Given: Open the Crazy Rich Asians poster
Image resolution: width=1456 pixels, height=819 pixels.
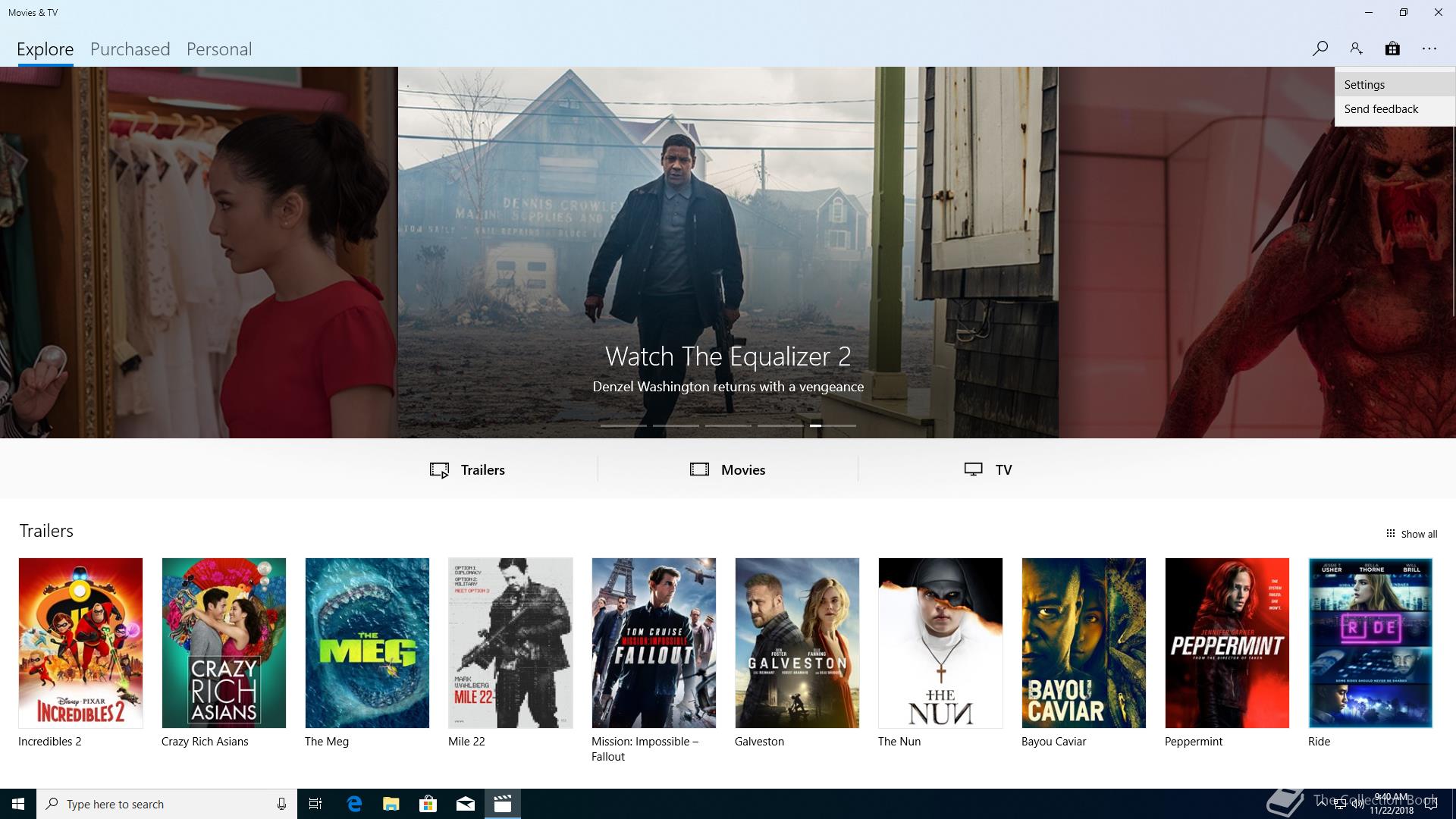Looking at the screenshot, I should [224, 643].
